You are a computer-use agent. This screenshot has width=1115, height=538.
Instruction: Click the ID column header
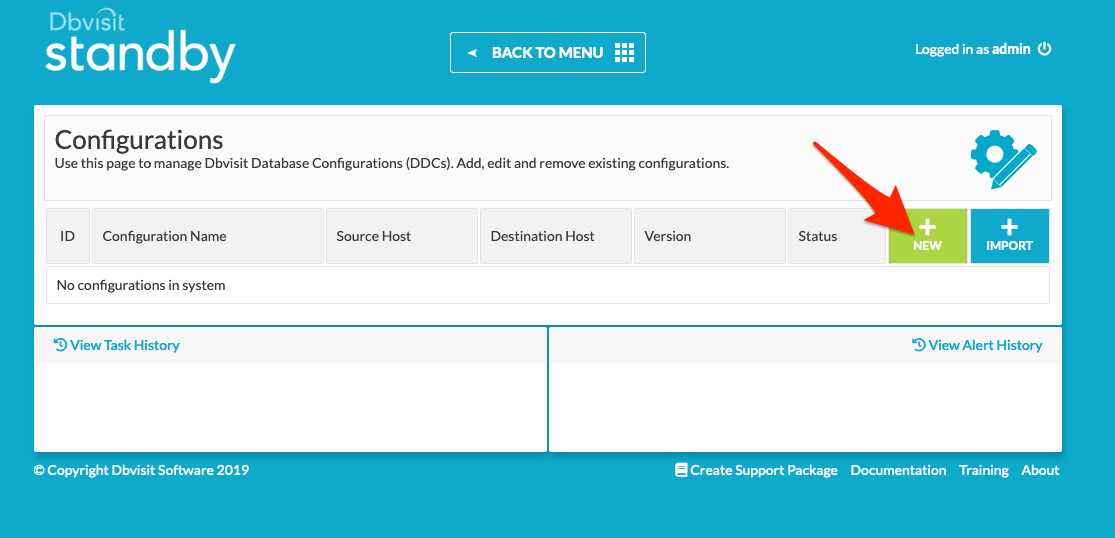point(68,236)
